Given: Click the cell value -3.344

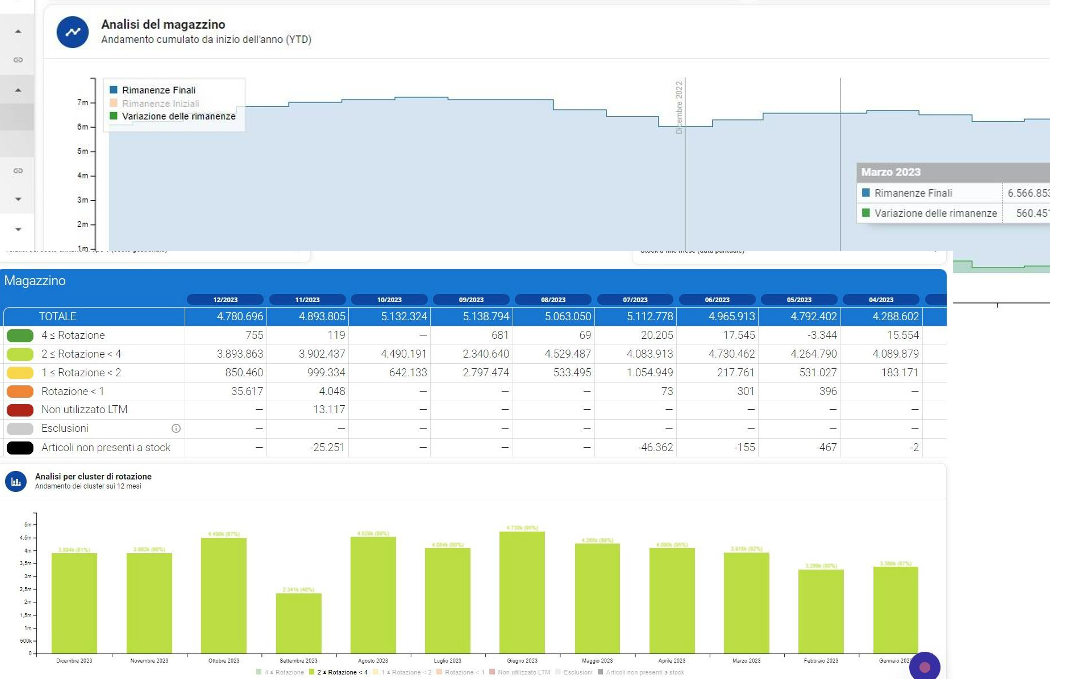Looking at the screenshot, I should pyautogui.click(x=821, y=335).
